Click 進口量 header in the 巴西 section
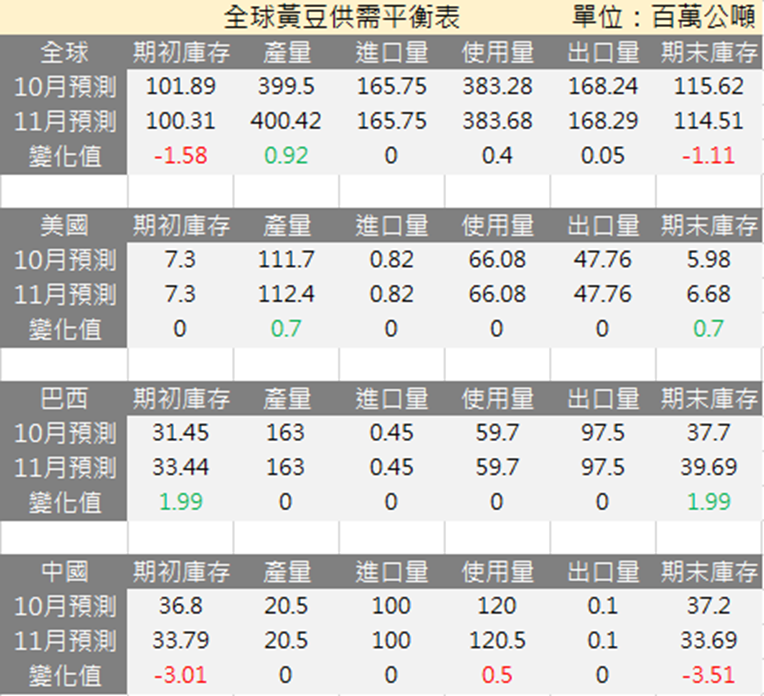 tap(392, 399)
